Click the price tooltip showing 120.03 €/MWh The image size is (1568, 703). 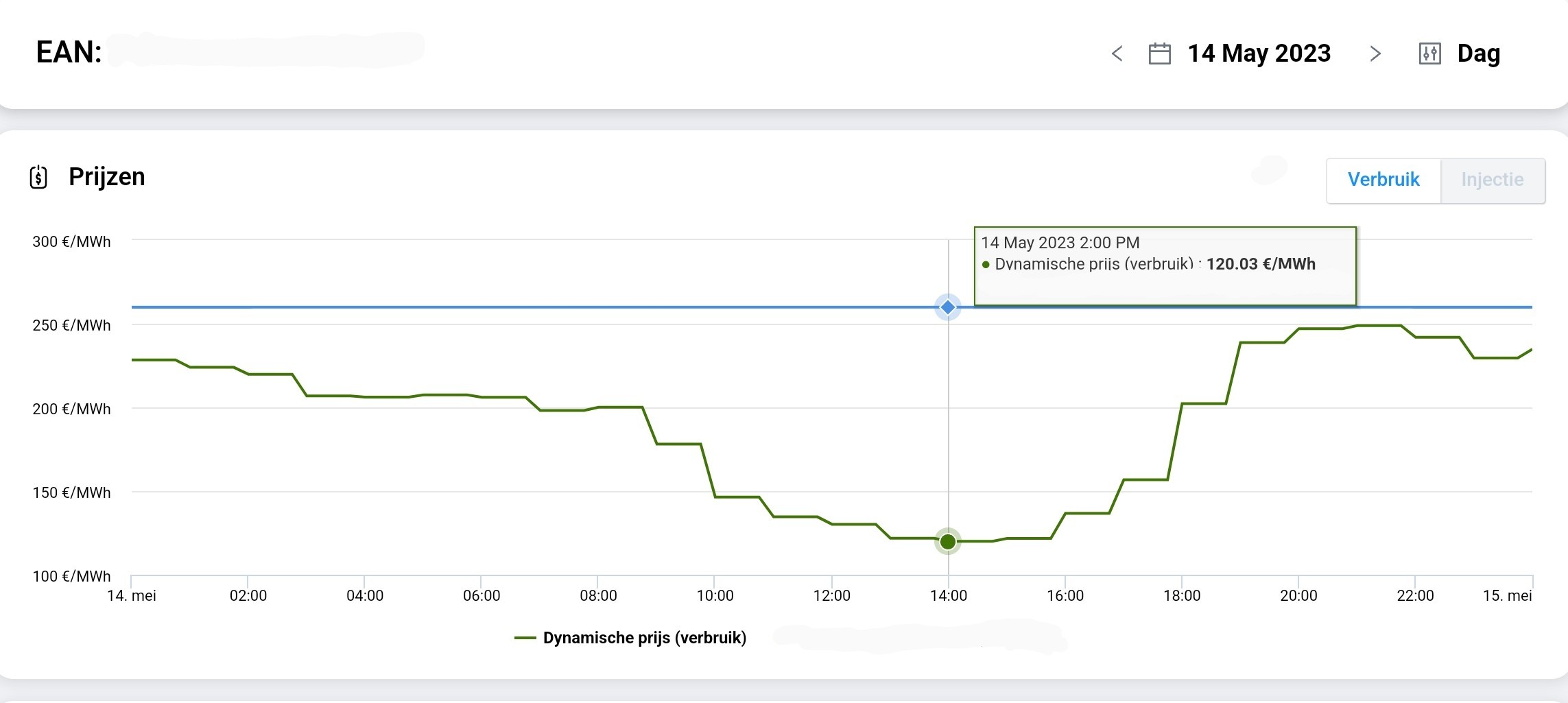(1164, 265)
